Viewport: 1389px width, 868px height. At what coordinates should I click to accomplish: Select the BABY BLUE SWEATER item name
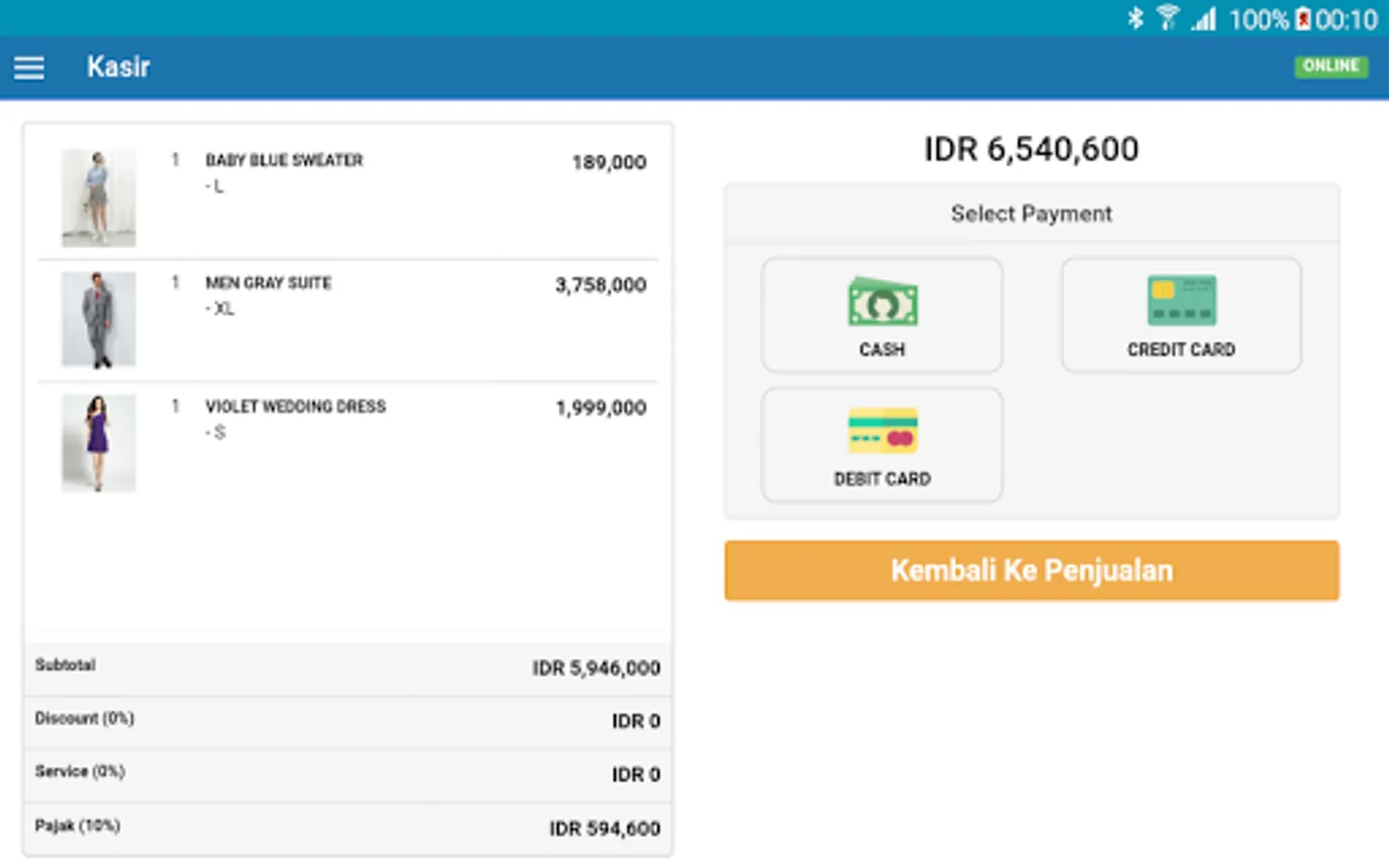(284, 160)
